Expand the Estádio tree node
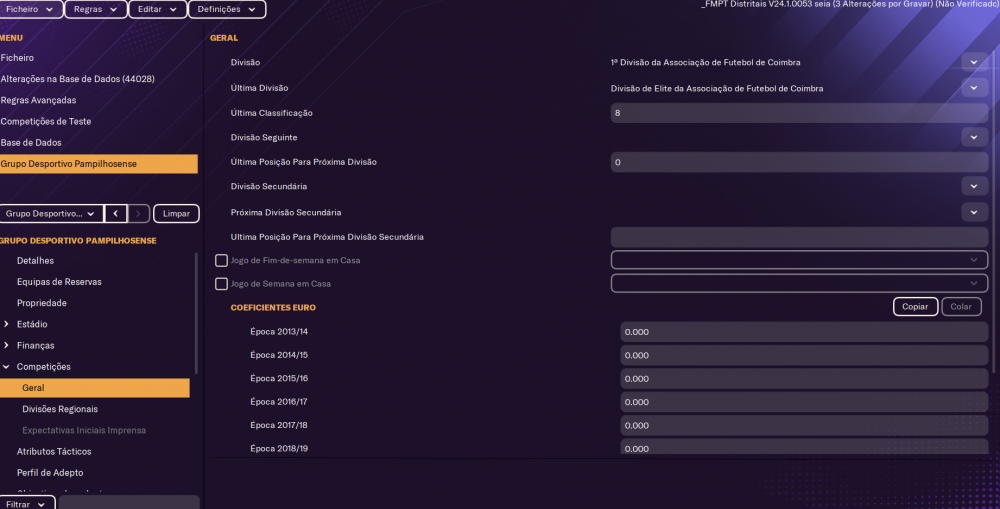Image resolution: width=1000 pixels, height=509 pixels. tap(6, 324)
